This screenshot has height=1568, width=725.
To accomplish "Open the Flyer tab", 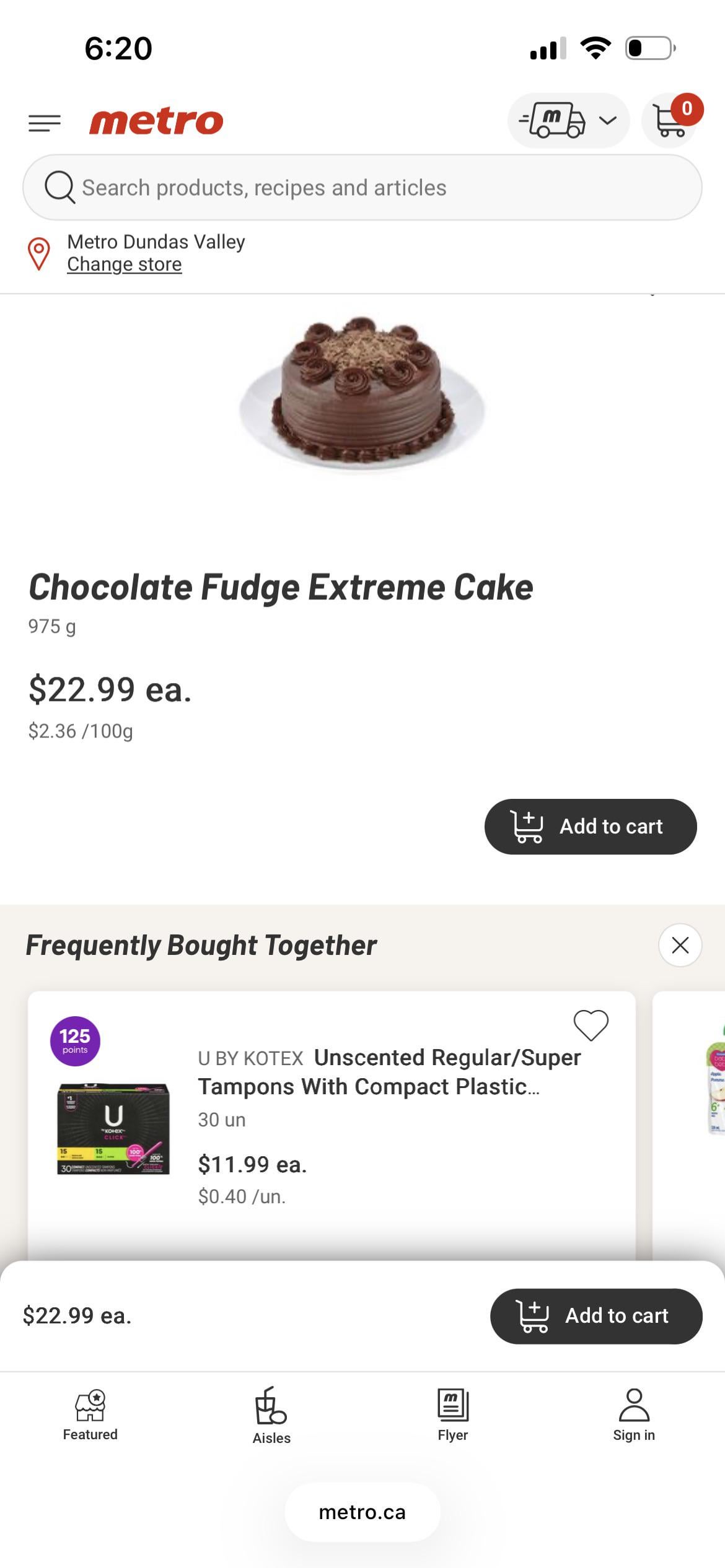I will [x=452, y=1416].
